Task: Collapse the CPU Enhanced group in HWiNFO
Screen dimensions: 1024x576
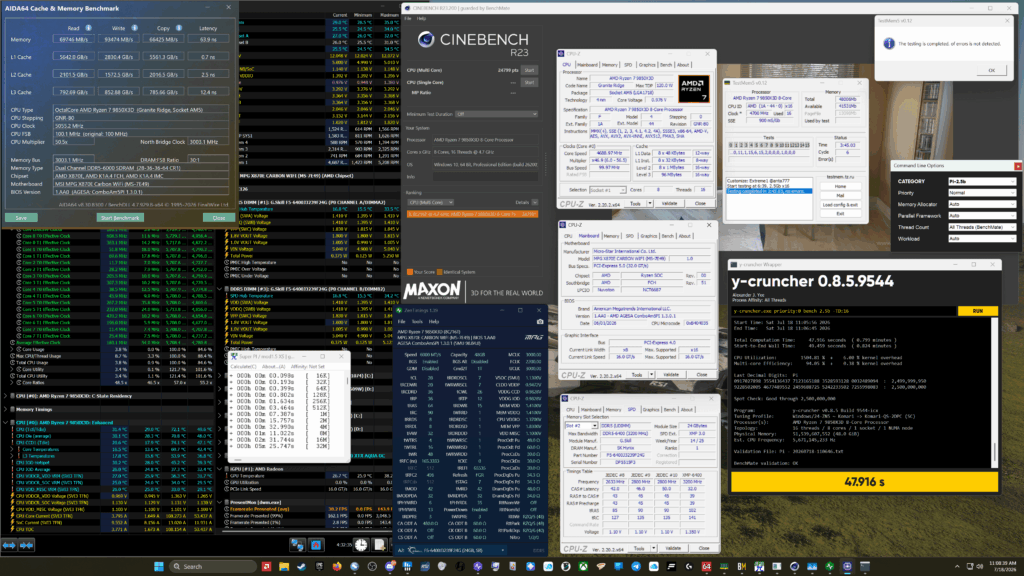Action: coord(5,423)
